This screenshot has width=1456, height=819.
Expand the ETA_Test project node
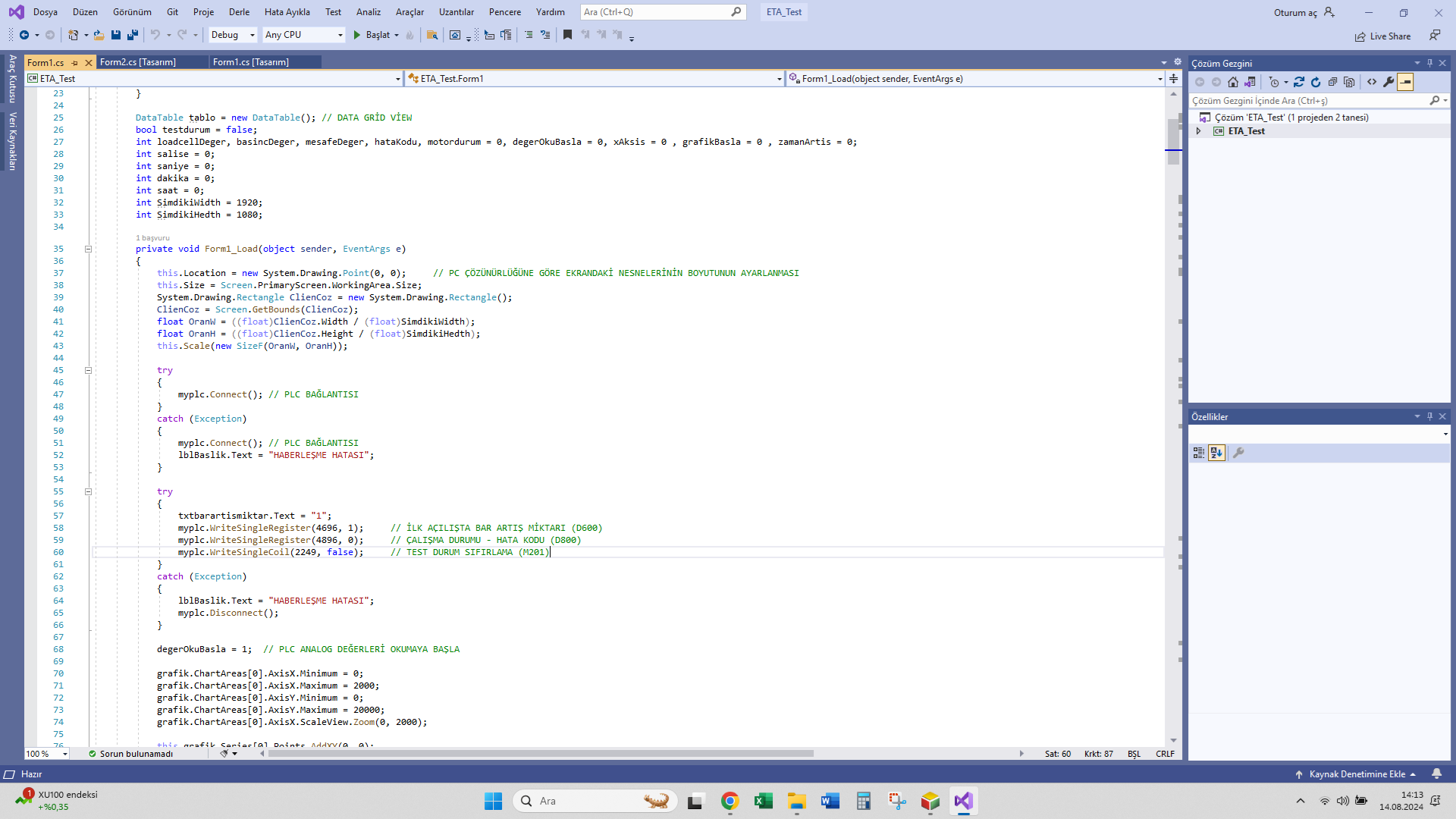click(1199, 131)
